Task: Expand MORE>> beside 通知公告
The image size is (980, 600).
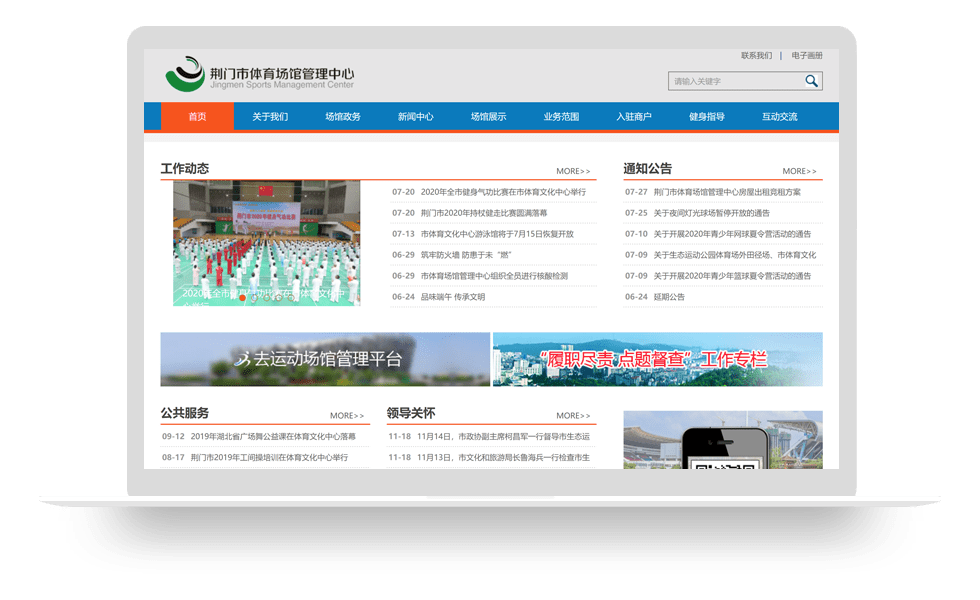Action: click(799, 172)
